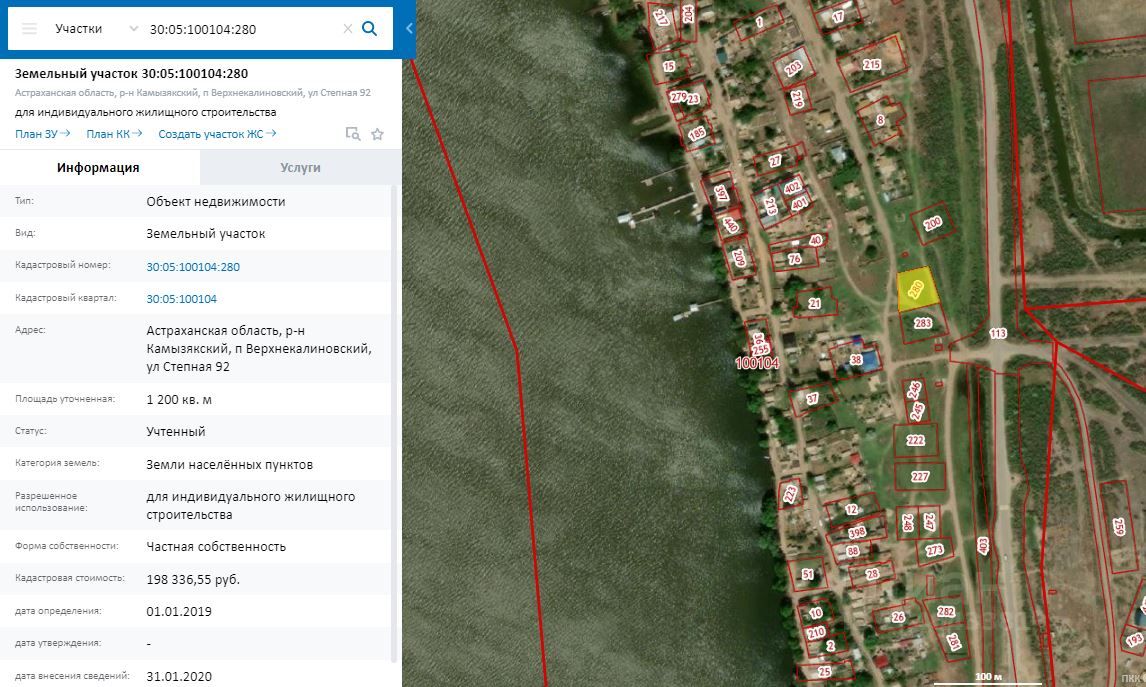The image size is (1146, 687).
Task: Select parcel 282 on the map
Action: coord(946,612)
